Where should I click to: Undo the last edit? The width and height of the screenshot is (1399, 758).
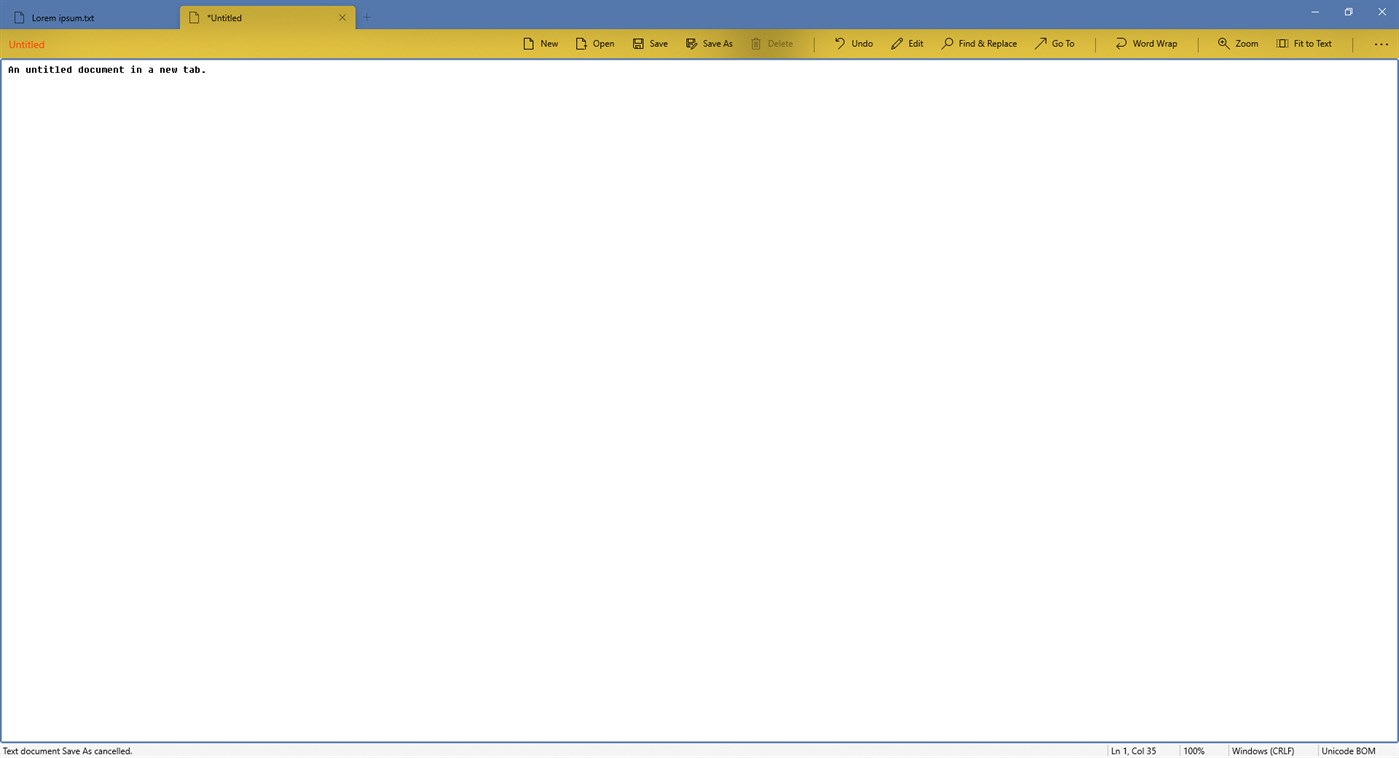point(852,43)
